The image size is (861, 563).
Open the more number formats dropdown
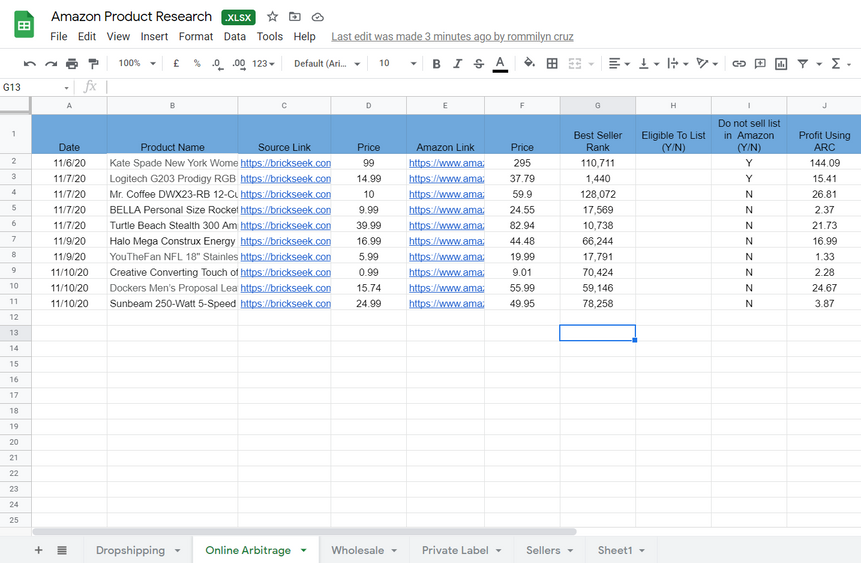pos(263,64)
